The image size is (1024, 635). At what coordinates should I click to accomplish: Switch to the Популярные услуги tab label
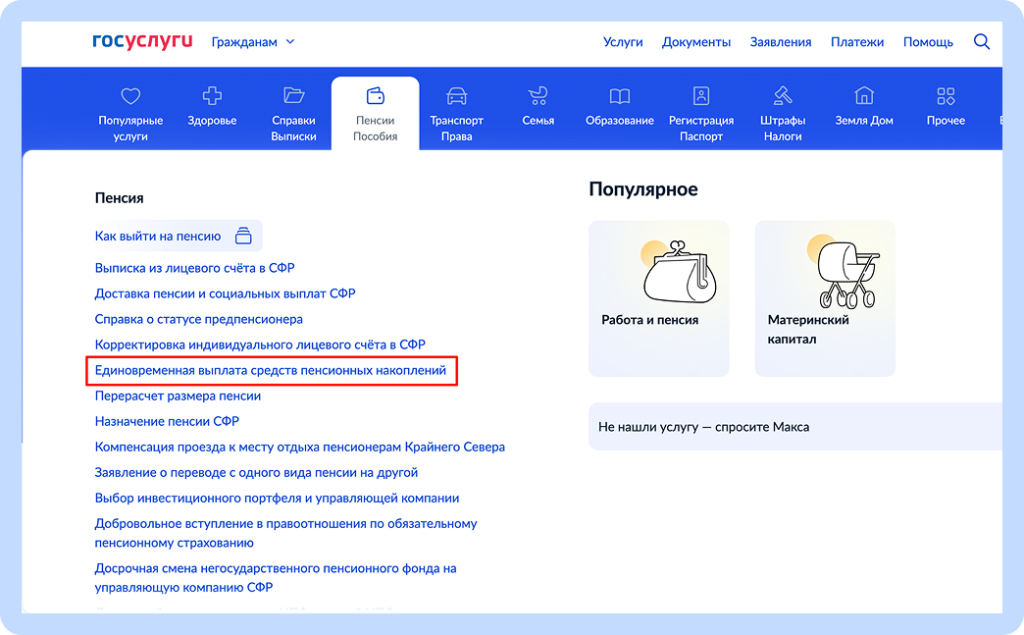click(x=131, y=128)
